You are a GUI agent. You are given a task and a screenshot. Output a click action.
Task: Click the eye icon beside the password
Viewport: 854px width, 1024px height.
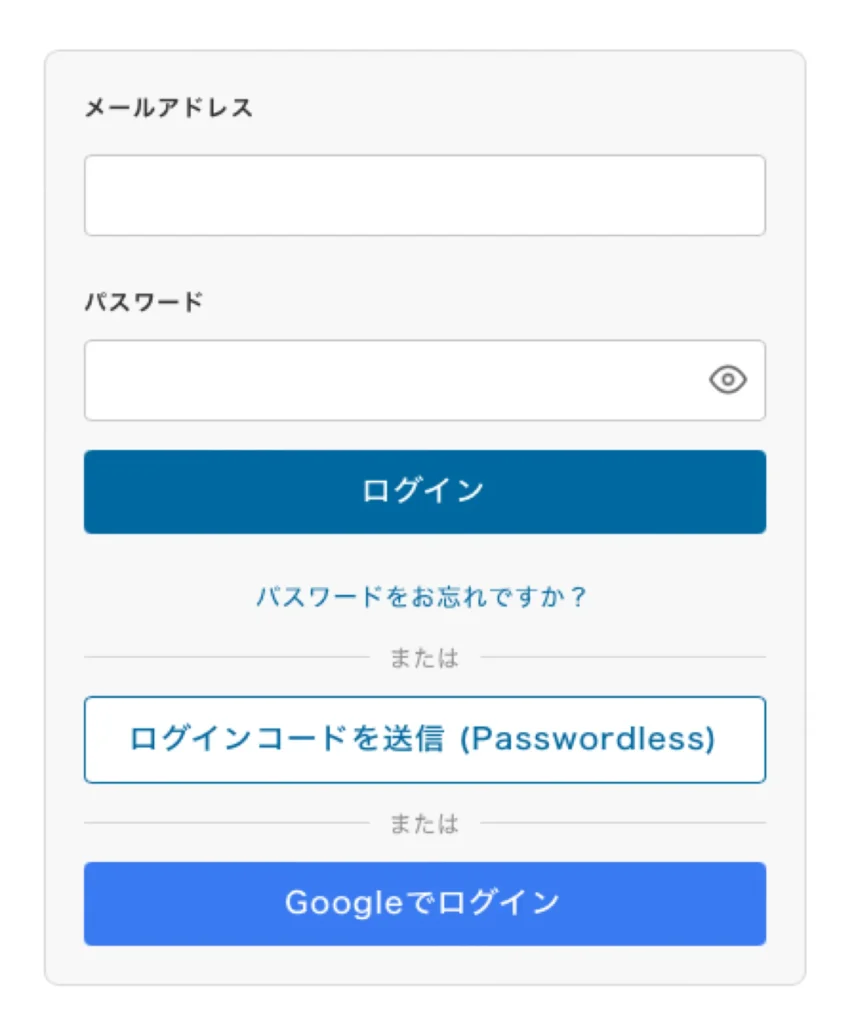pos(728,380)
